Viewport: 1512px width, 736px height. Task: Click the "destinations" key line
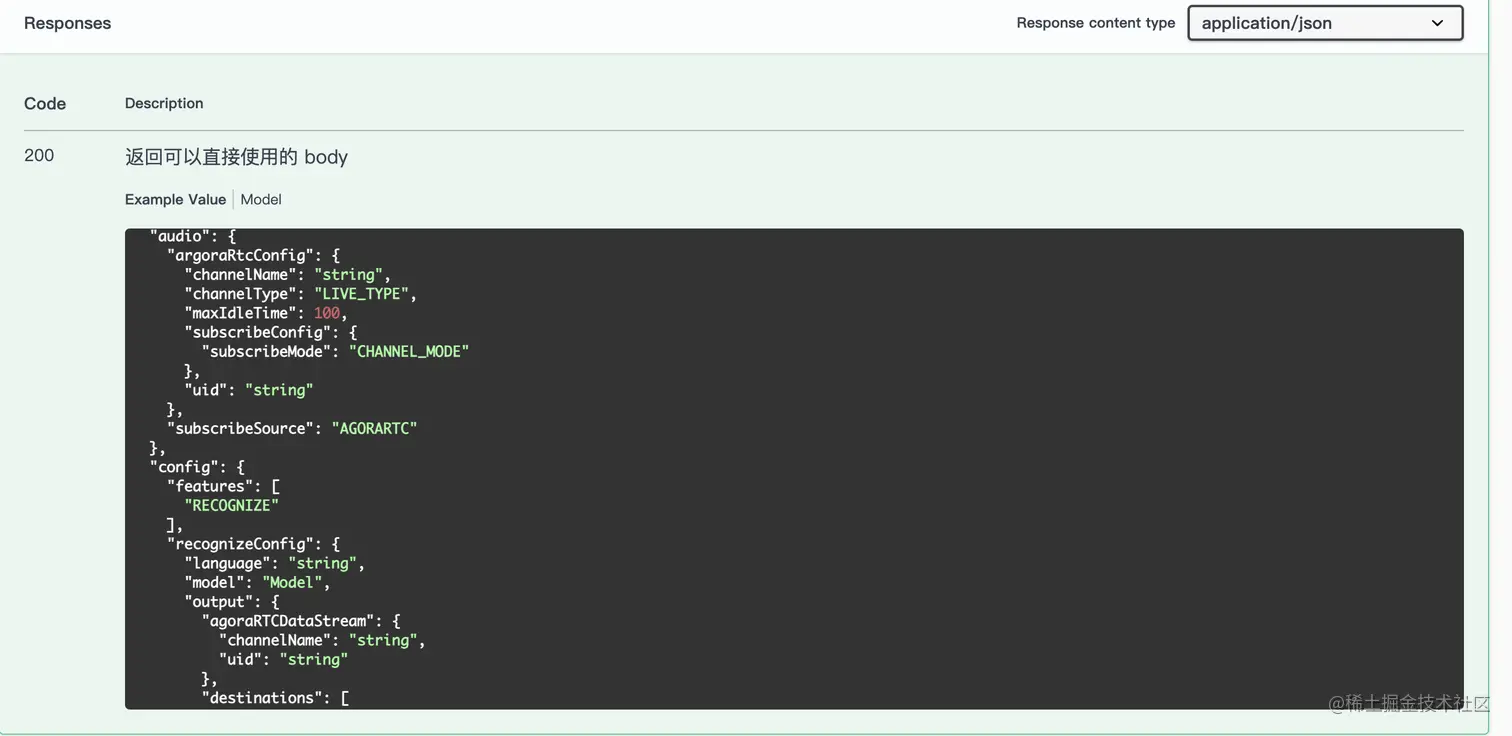[262, 698]
